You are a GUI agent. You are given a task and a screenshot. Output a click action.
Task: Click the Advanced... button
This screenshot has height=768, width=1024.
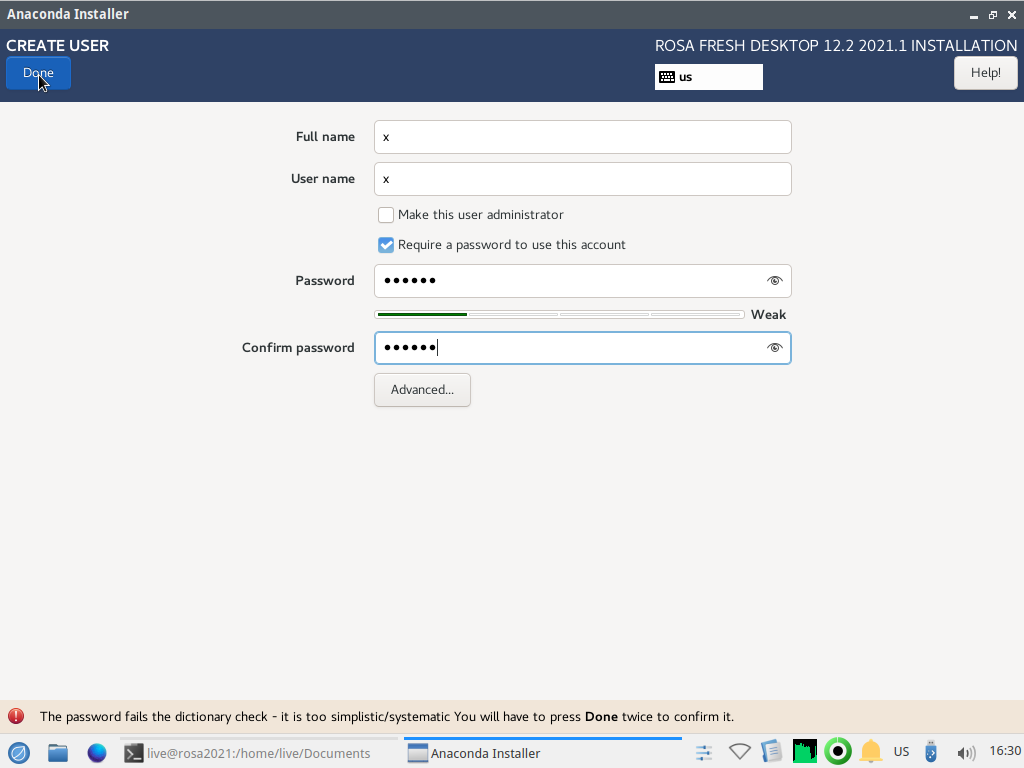click(x=422, y=390)
